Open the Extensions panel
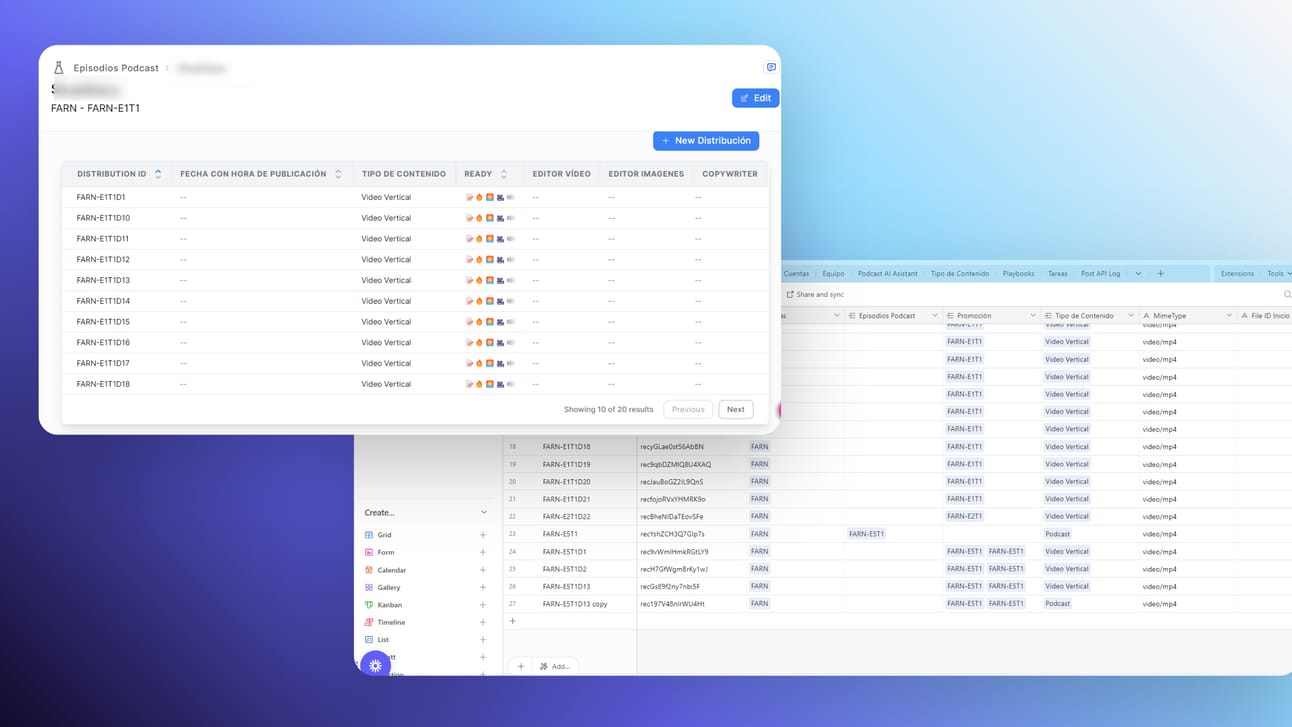Screen dimensions: 1292x727 click(x=1237, y=273)
